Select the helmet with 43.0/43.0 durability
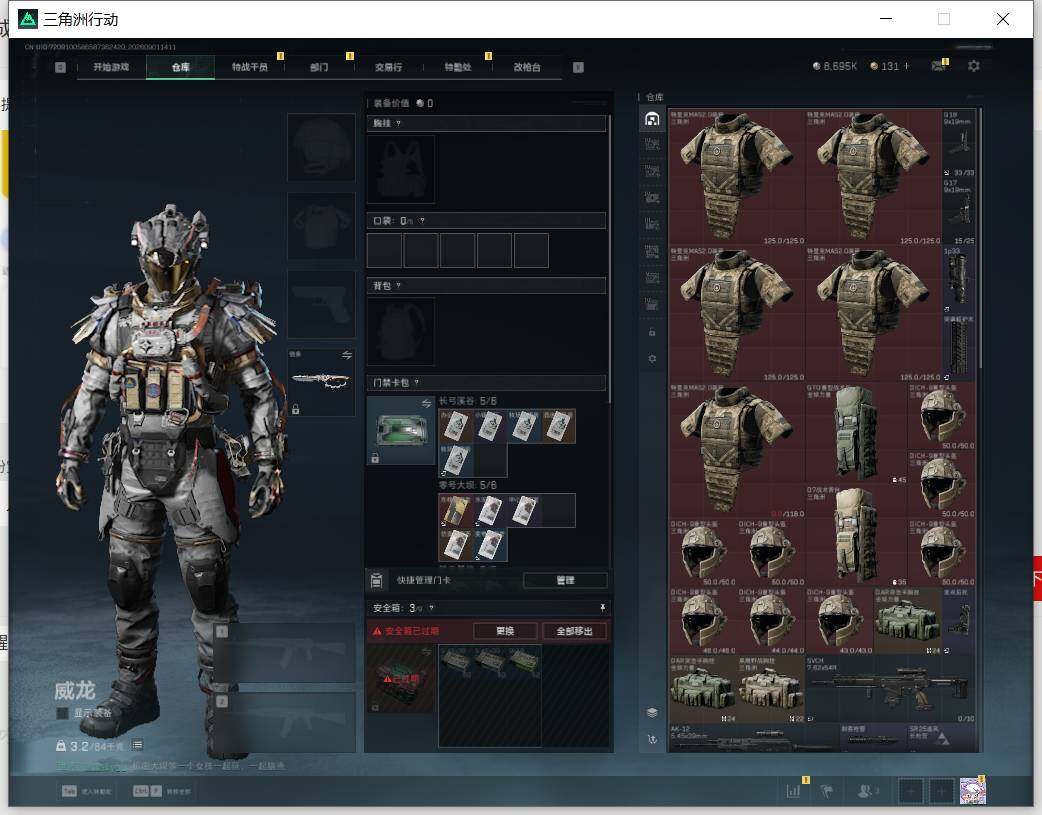The height and width of the screenshot is (815, 1042). (x=839, y=620)
